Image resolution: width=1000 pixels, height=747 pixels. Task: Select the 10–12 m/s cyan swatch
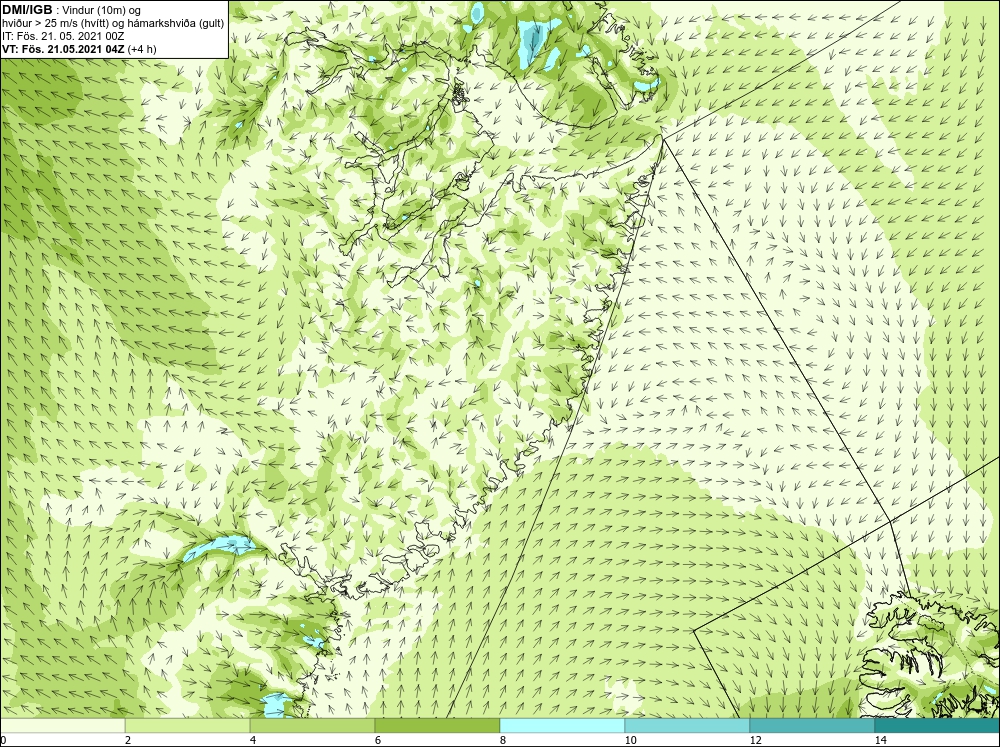pos(688,725)
